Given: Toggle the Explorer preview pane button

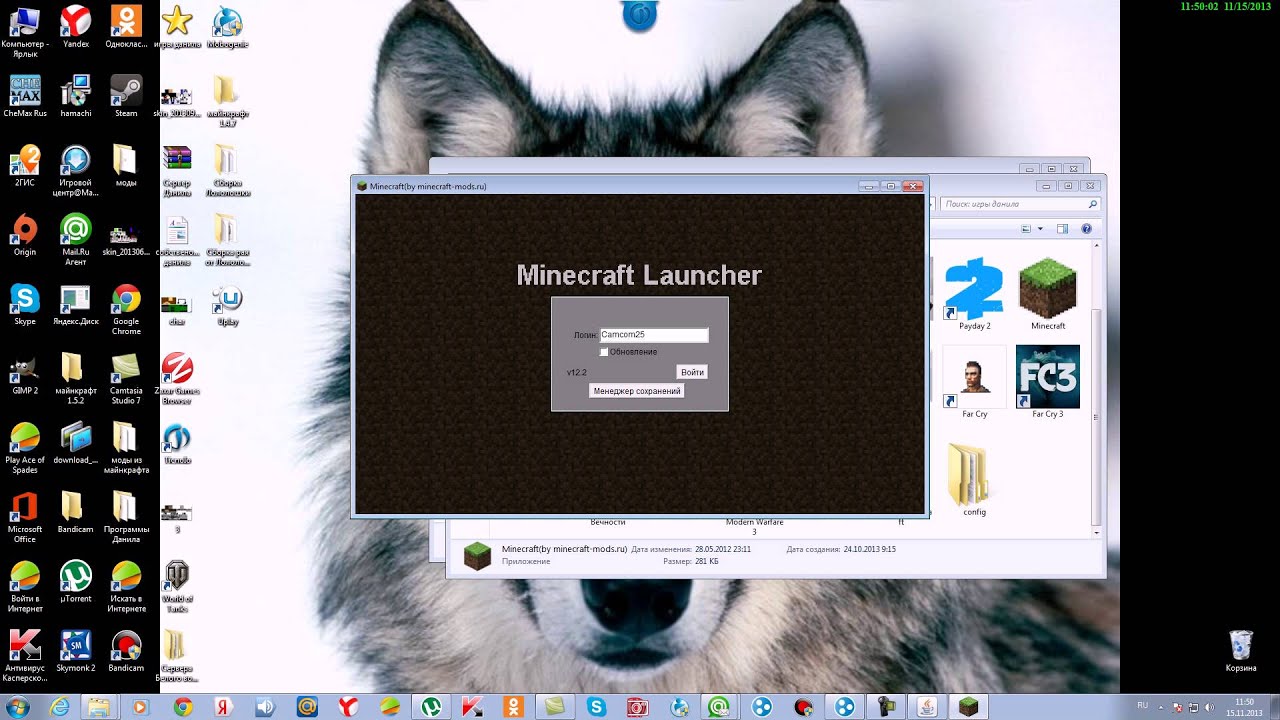Looking at the screenshot, I should pyautogui.click(x=1063, y=229).
